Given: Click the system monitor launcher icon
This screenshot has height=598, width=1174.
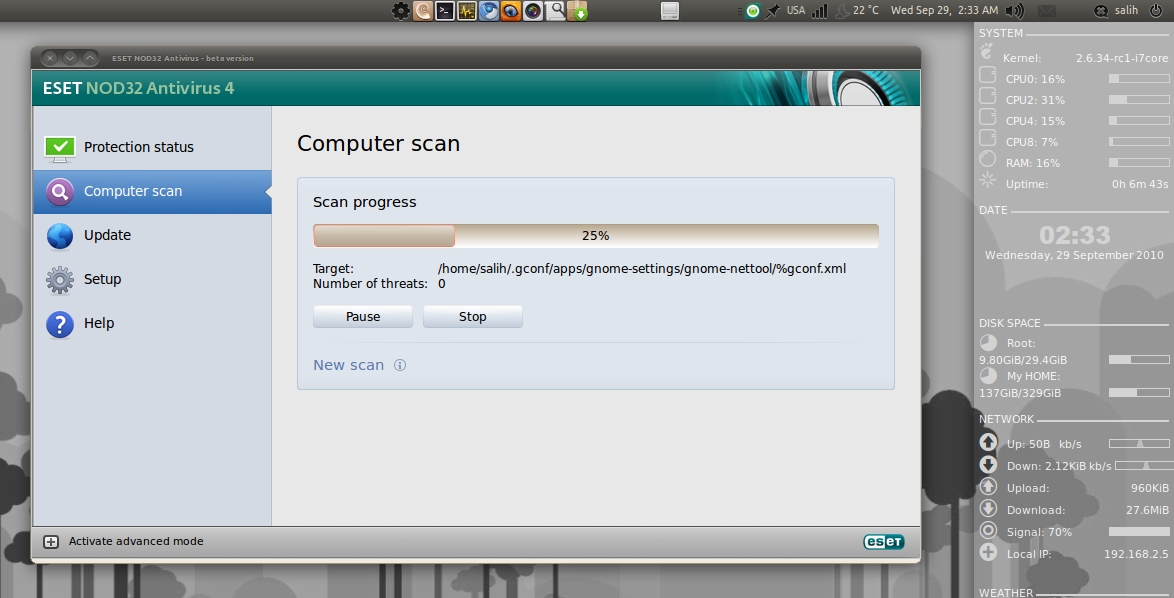Looking at the screenshot, I should pos(467,11).
